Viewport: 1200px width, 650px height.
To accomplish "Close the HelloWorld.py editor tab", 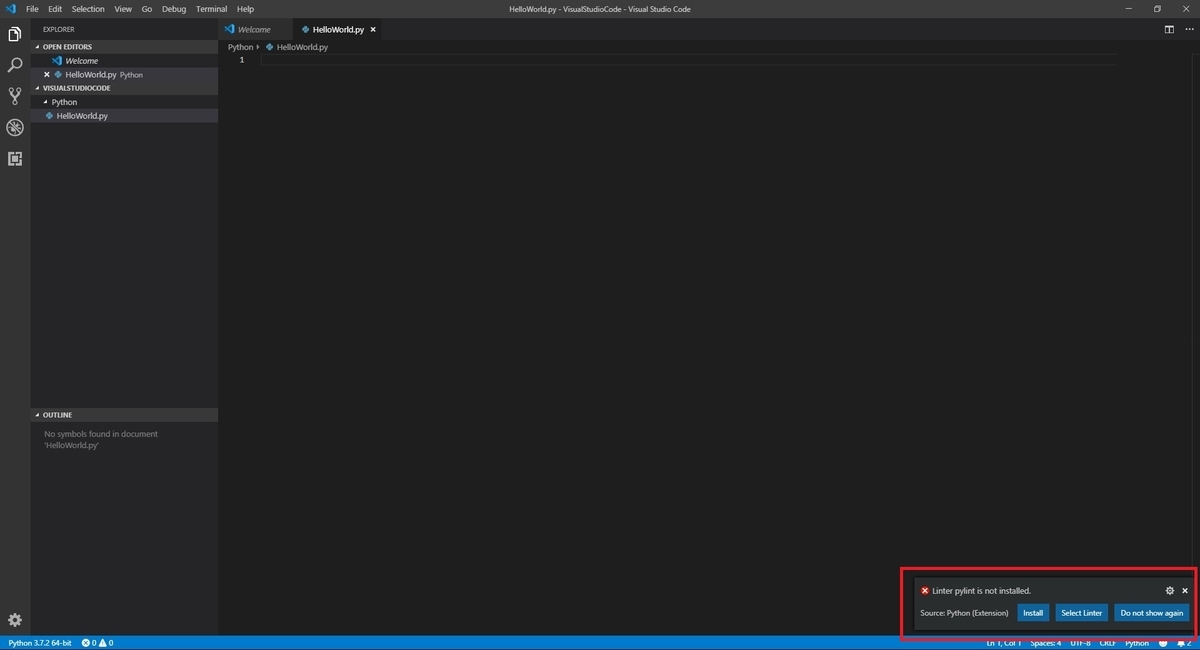I will [374, 30].
